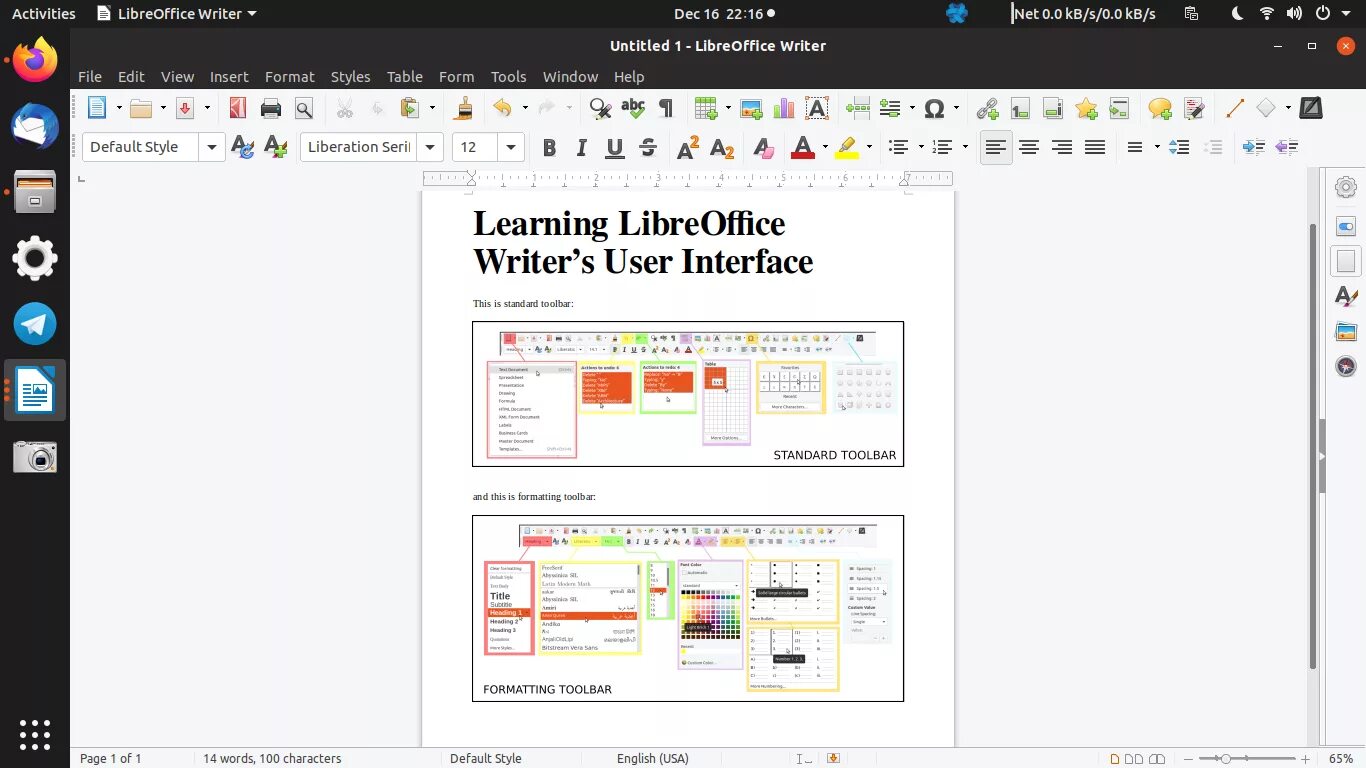Open the line spacing dropdown arrow
This screenshot has height=768, width=1366.
click(x=1157, y=148)
